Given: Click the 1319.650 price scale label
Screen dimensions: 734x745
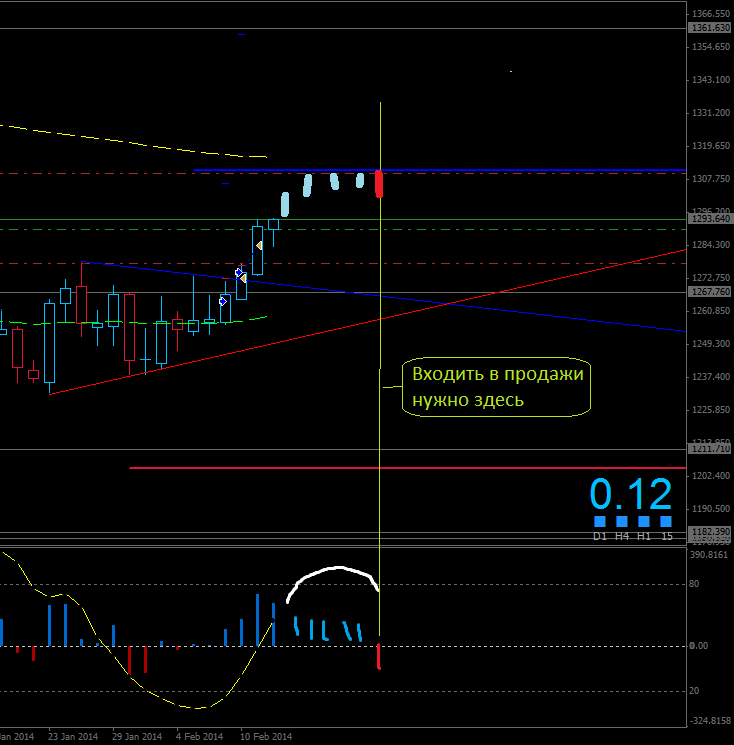Looking at the screenshot, I should [711, 146].
